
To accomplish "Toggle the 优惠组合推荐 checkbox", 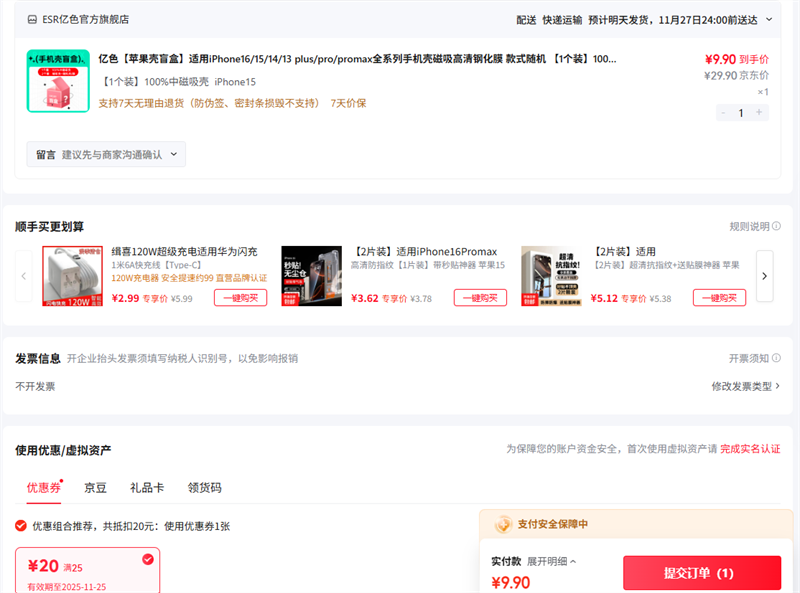I will coord(21,526).
